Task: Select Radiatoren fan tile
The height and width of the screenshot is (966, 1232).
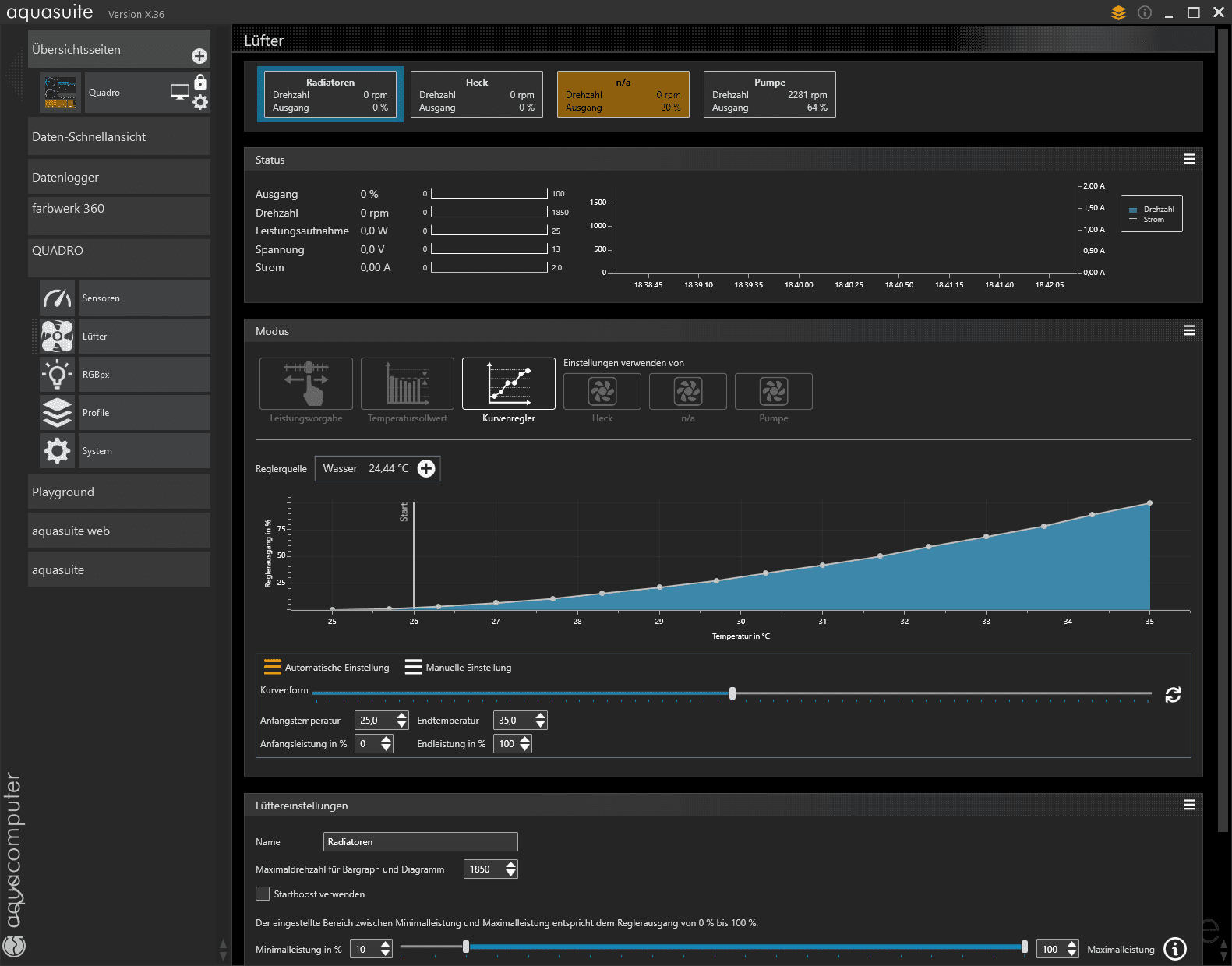Action: (x=330, y=94)
